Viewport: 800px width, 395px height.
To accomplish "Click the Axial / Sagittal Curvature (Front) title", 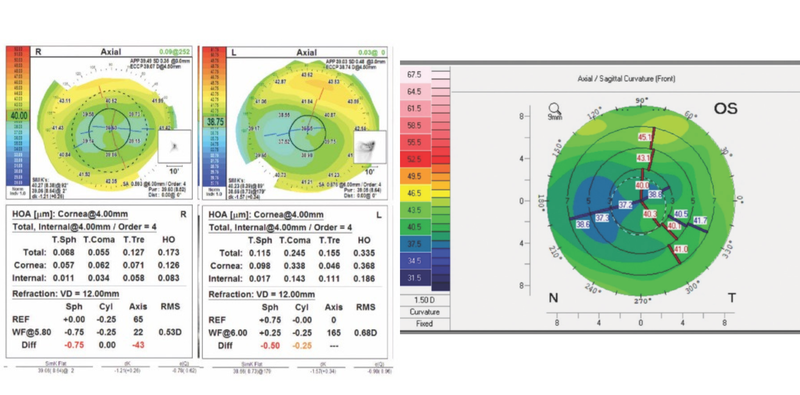I will pos(626,79).
